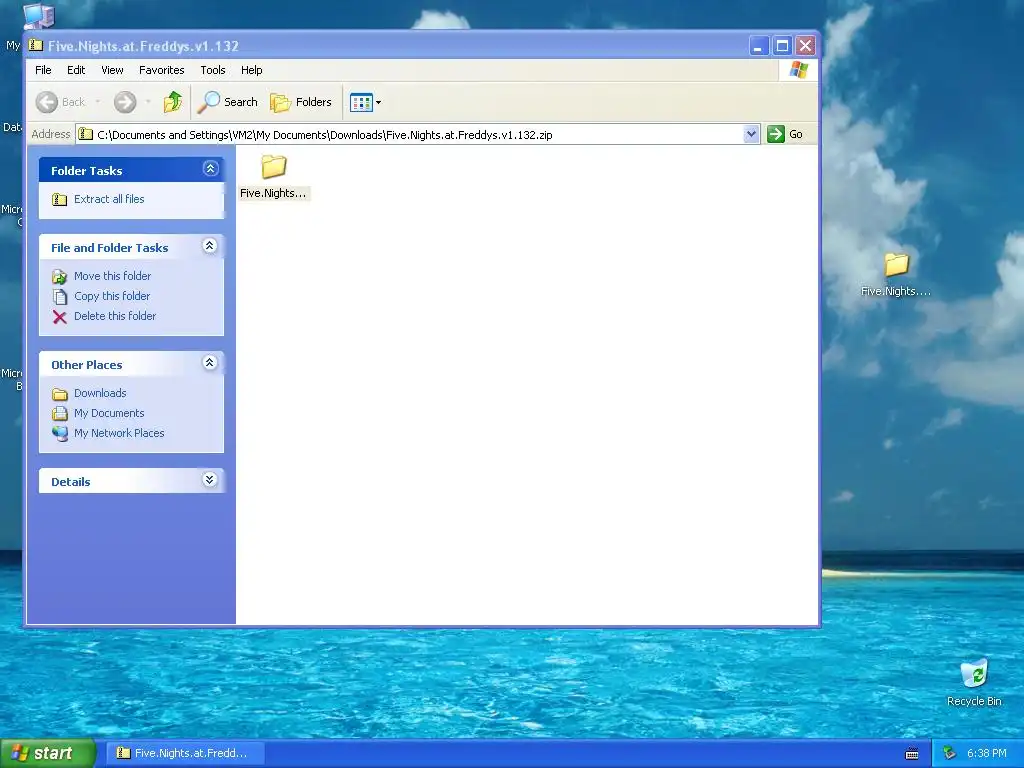Click Five.Nights.at.Fredd... taskbar button
The height and width of the screenshot is (768, 1024).
[185, 753]
